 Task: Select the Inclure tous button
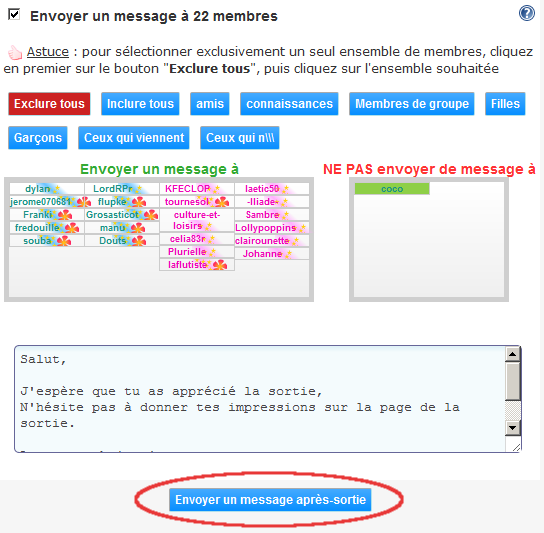tap(140, 104)
